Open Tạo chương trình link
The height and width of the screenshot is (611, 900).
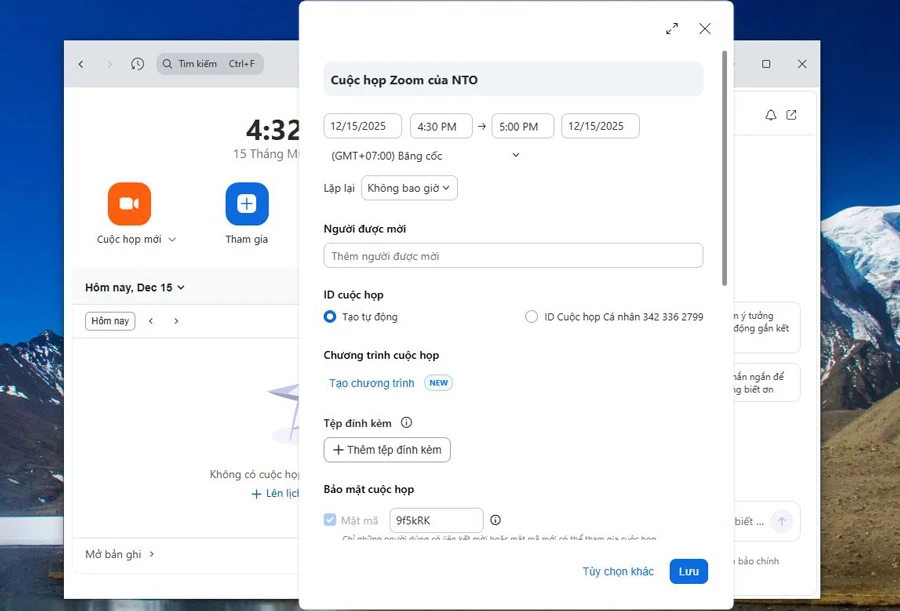(369, 382)
